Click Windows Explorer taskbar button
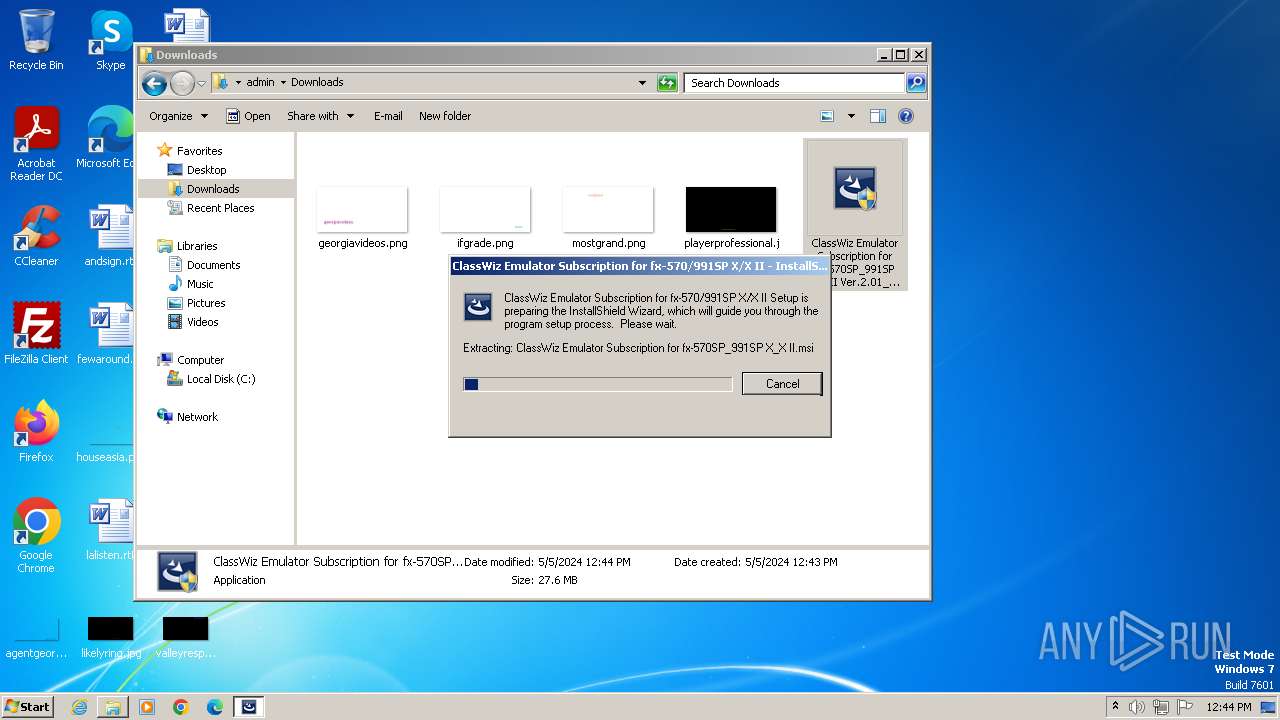The height and width of the screenshot is (720, 1280). pos(113,707)
